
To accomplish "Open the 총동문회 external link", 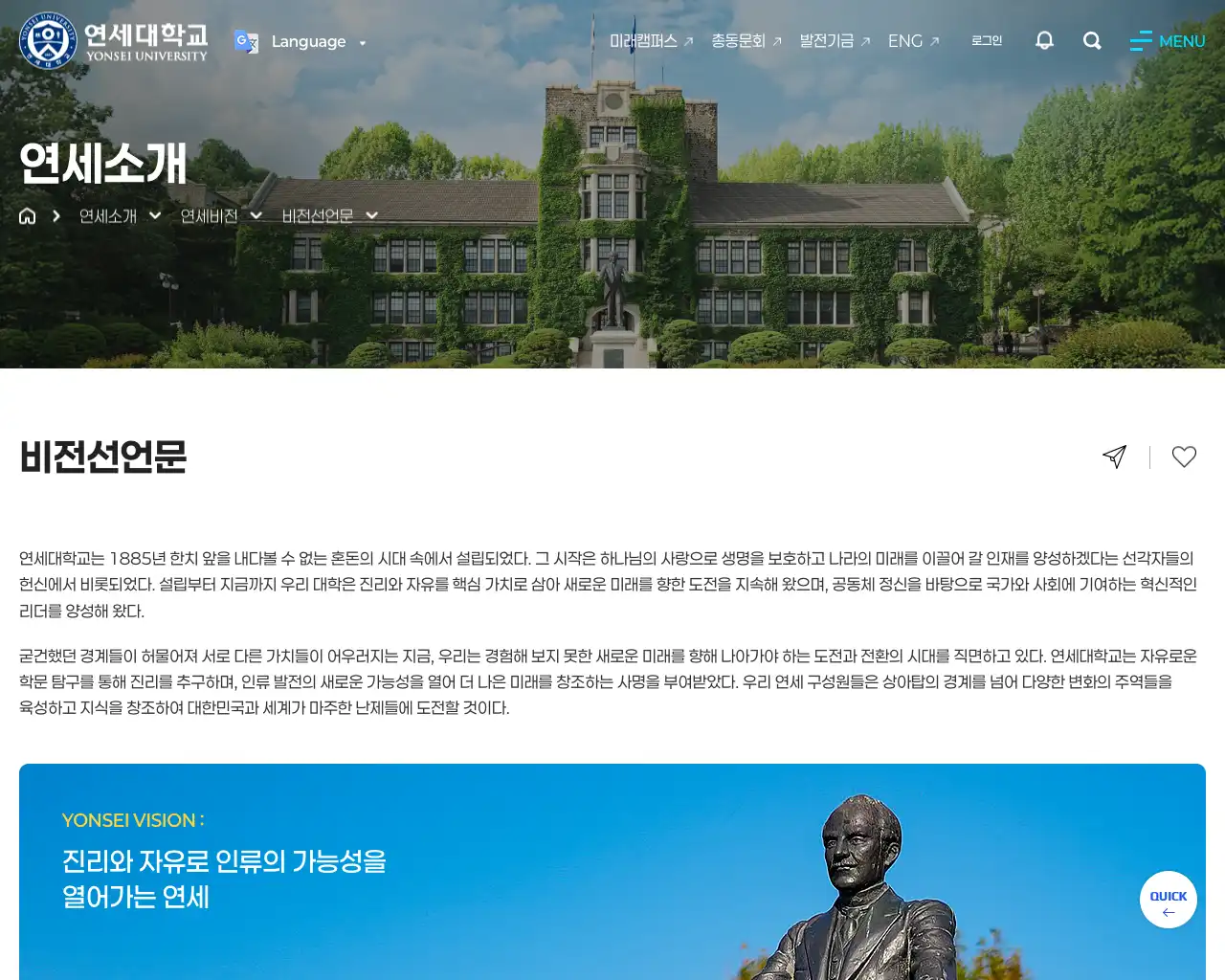I will (746, 41).
